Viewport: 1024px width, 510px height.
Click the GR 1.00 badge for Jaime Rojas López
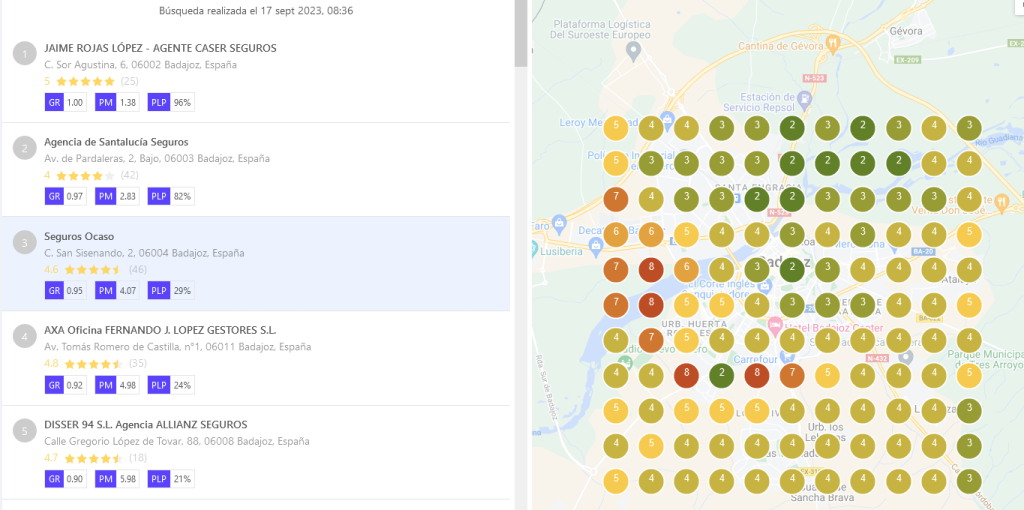pos(64,102)
